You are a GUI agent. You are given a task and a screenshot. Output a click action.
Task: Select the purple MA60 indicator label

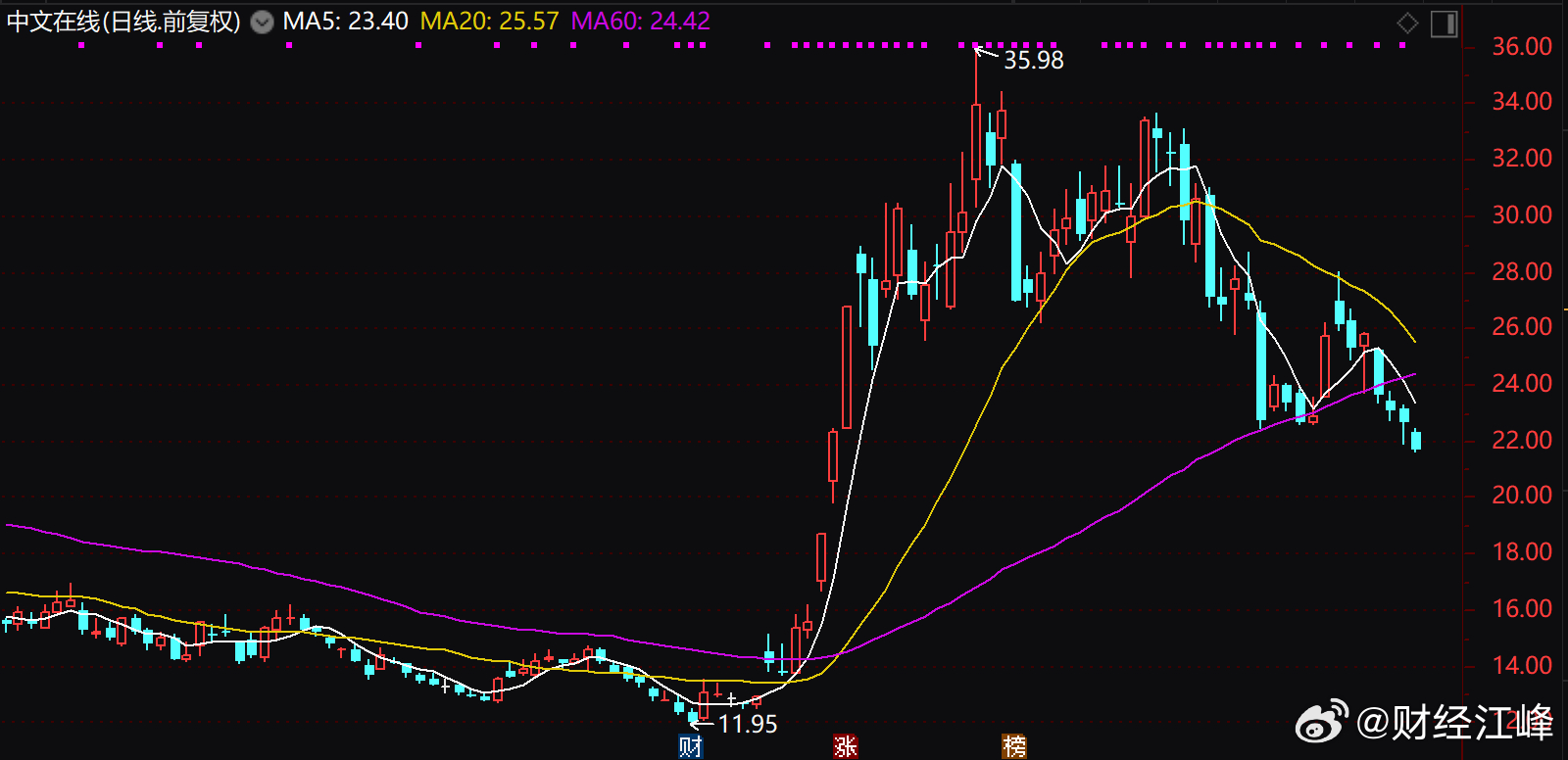tap(640, 22)
